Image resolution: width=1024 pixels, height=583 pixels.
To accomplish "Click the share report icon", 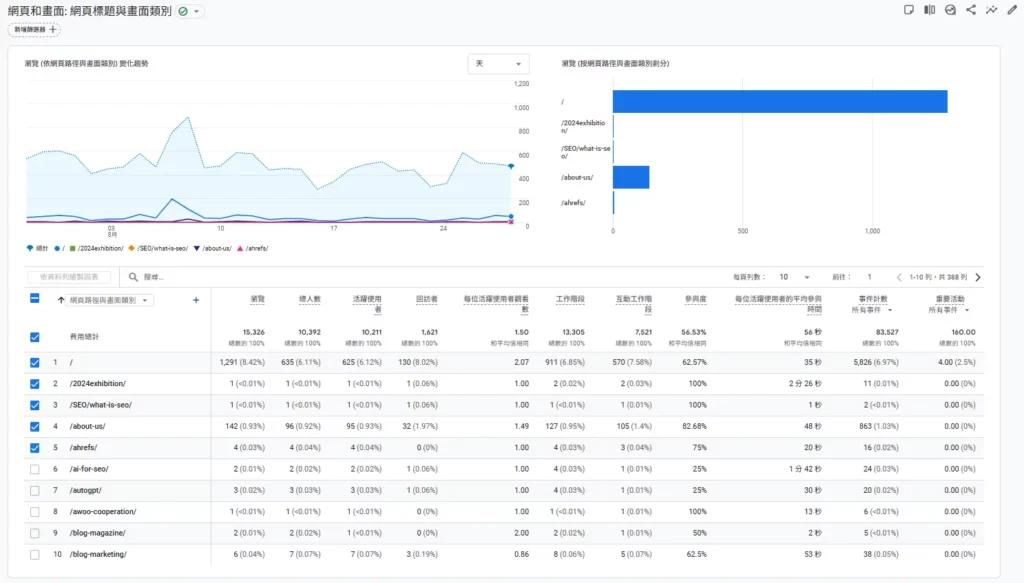I will point(971,10).
